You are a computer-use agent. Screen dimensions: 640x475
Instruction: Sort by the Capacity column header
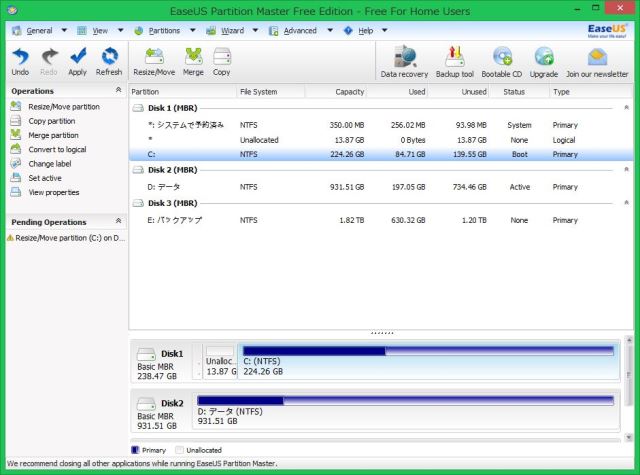tap(336, 92)
